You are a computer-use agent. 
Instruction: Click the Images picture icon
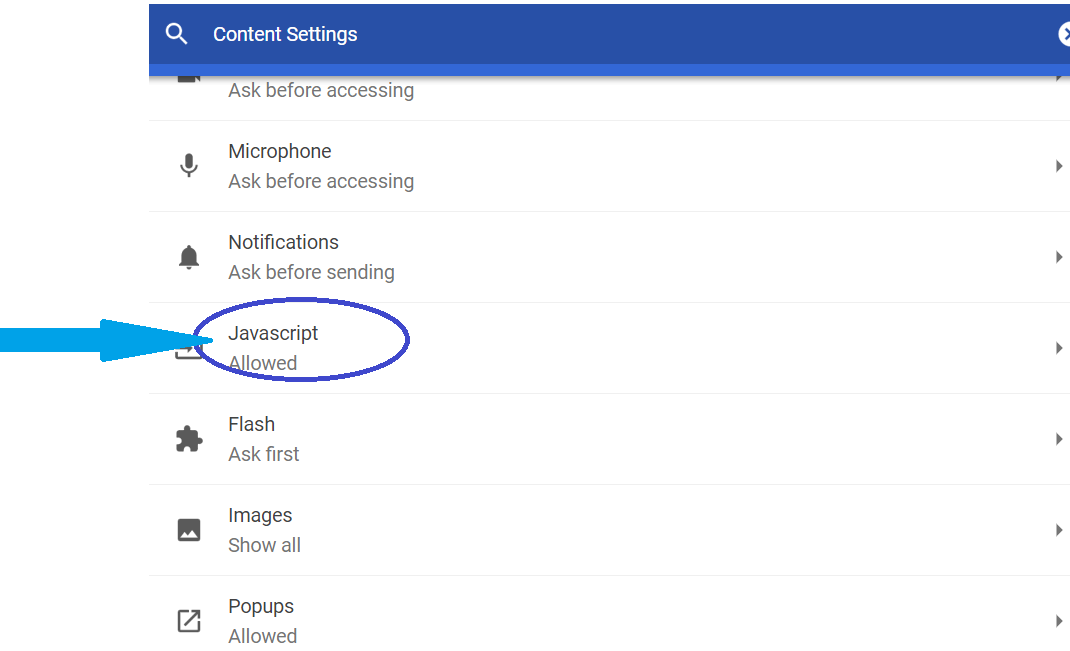189,530
